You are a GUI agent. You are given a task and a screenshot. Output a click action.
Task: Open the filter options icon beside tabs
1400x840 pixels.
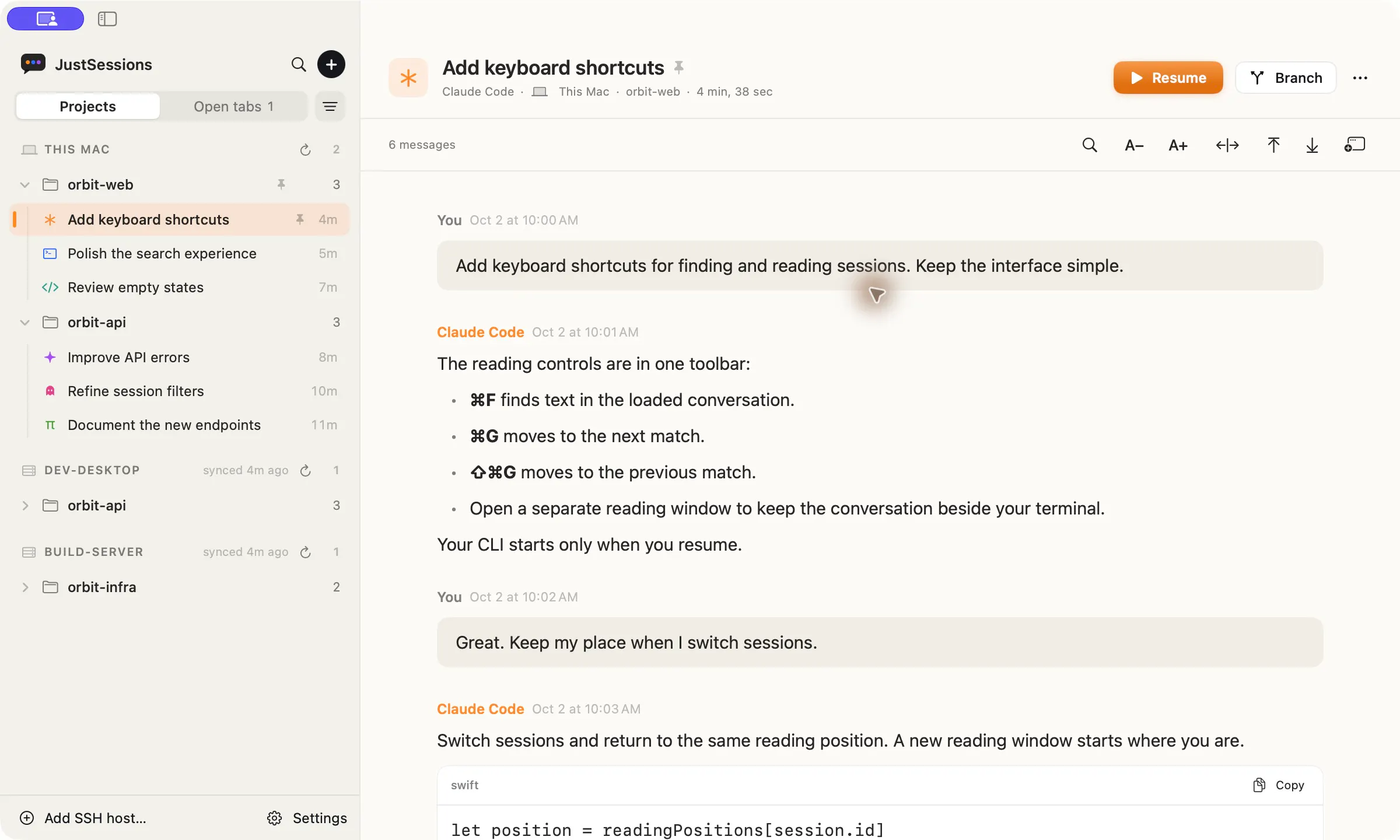pos(330,106)
